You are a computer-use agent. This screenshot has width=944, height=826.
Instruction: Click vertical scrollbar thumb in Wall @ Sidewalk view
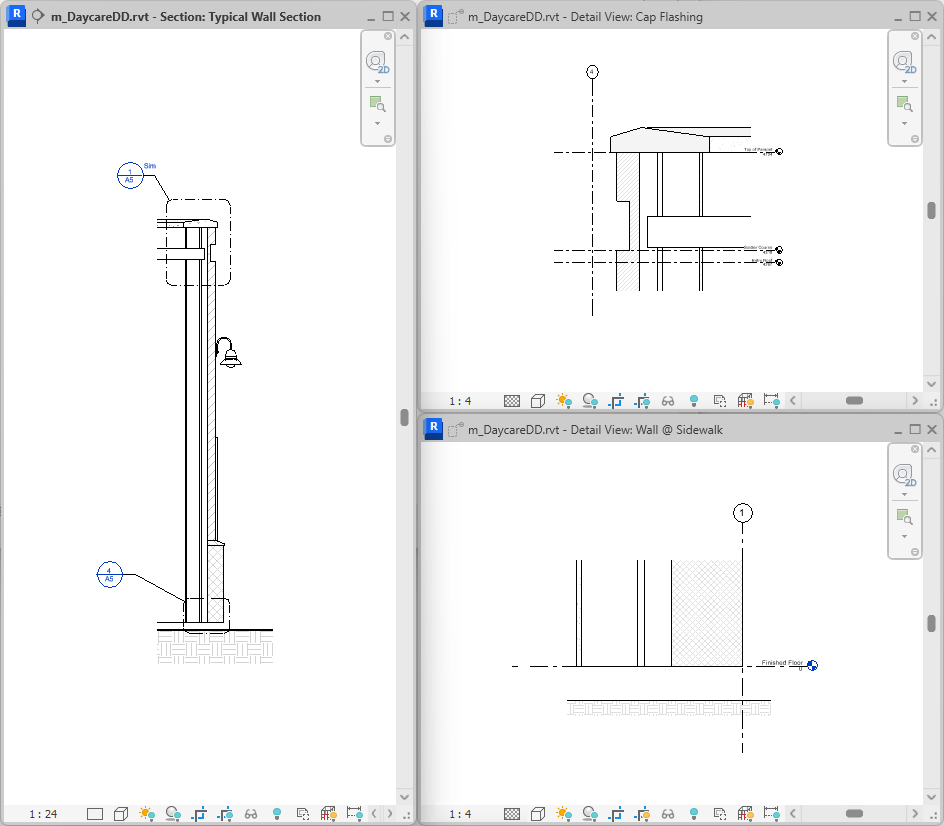point(931,624)
